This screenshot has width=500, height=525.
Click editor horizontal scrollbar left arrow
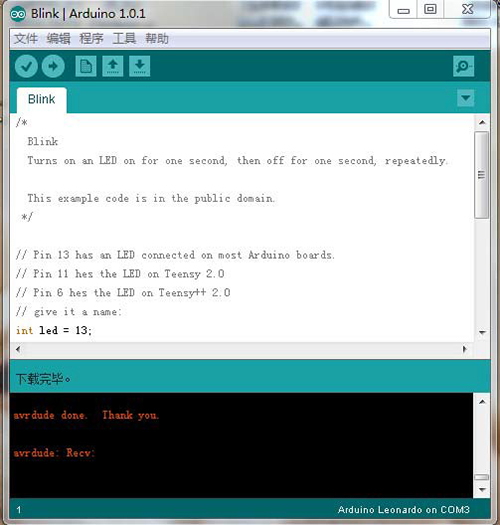(x=18, y=349)
